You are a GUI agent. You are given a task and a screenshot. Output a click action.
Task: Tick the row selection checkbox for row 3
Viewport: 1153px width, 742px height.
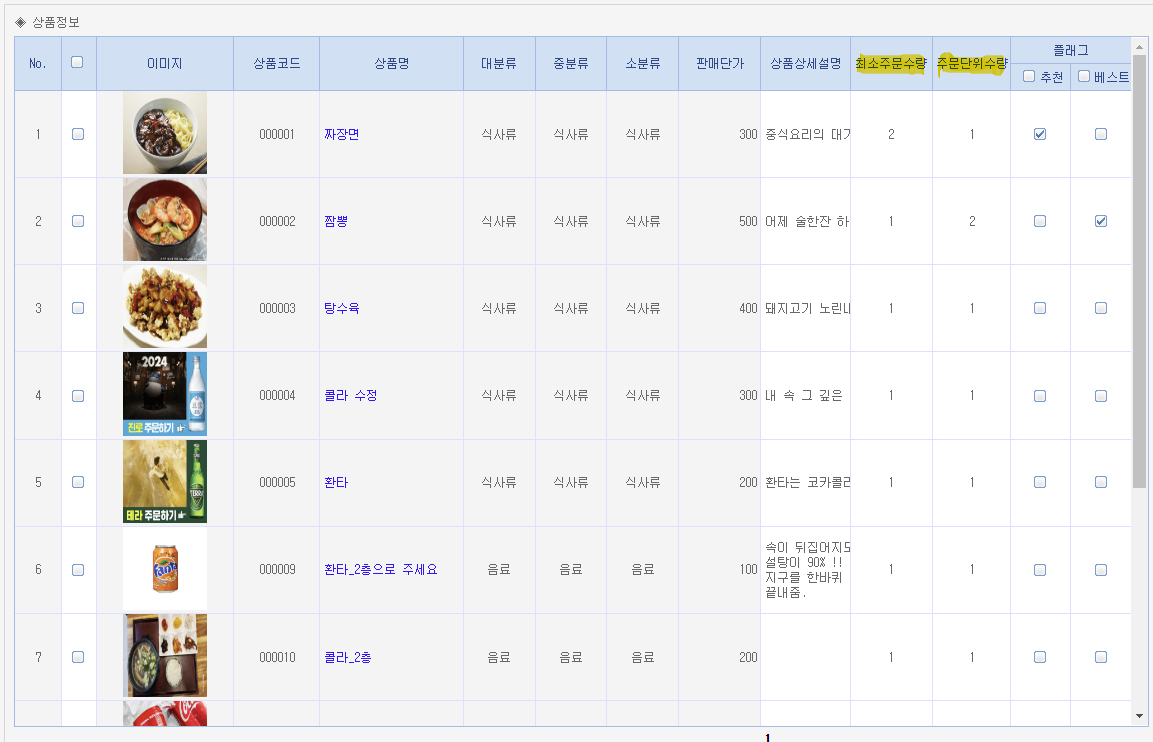(x=78, y=308)
